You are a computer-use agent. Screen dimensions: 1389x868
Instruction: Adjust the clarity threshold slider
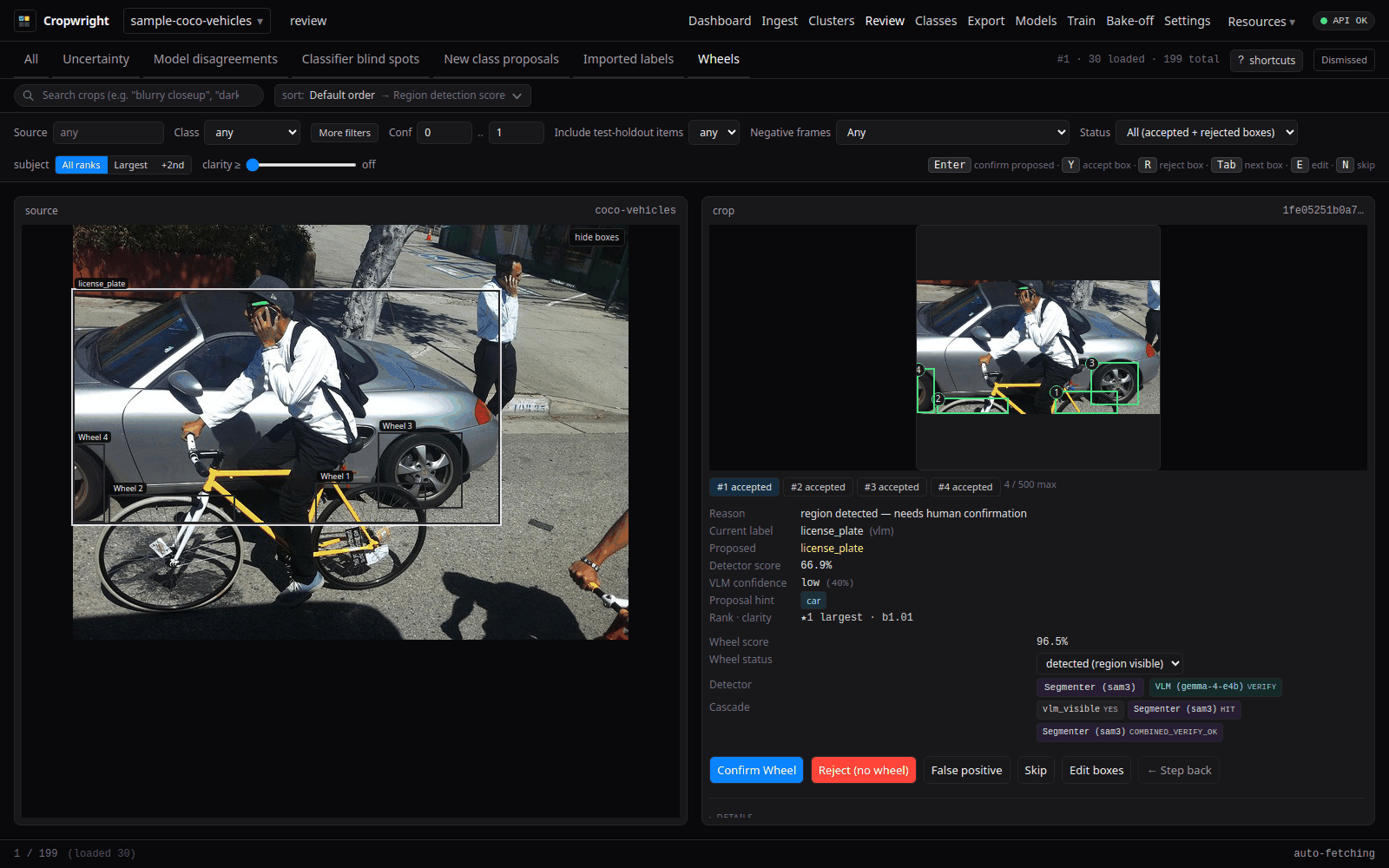pos(301,165)
